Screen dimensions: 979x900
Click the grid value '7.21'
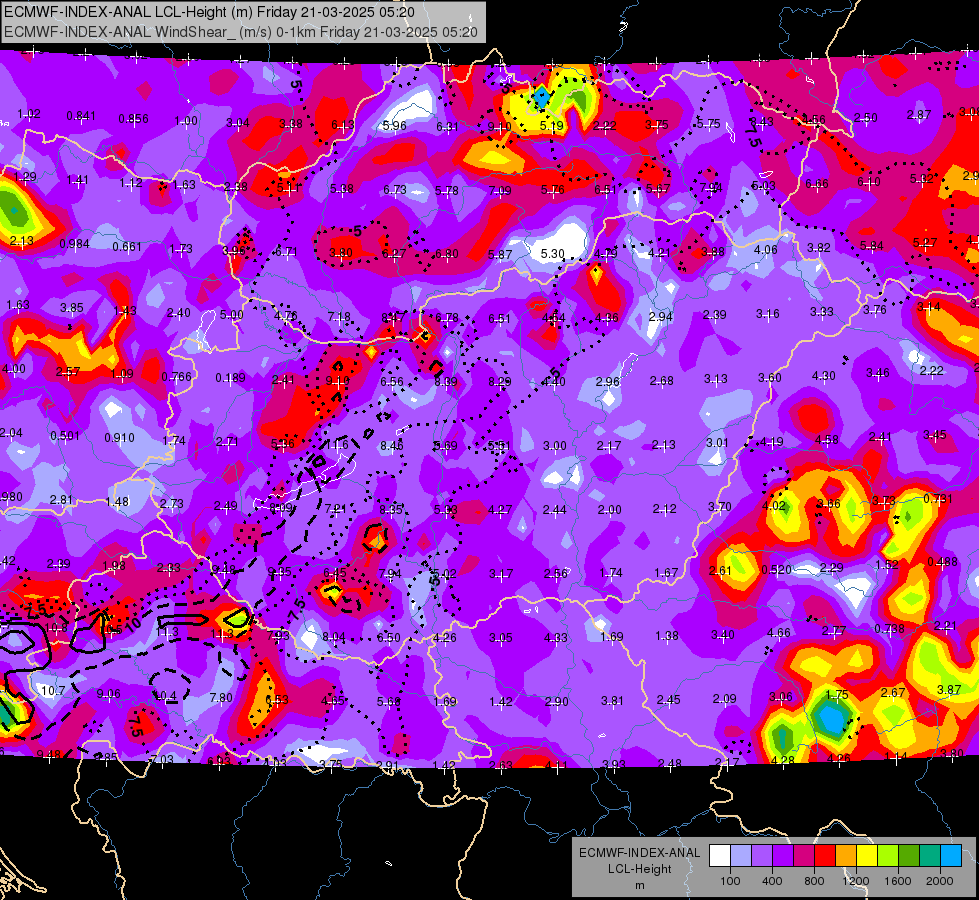pos(335,508)
